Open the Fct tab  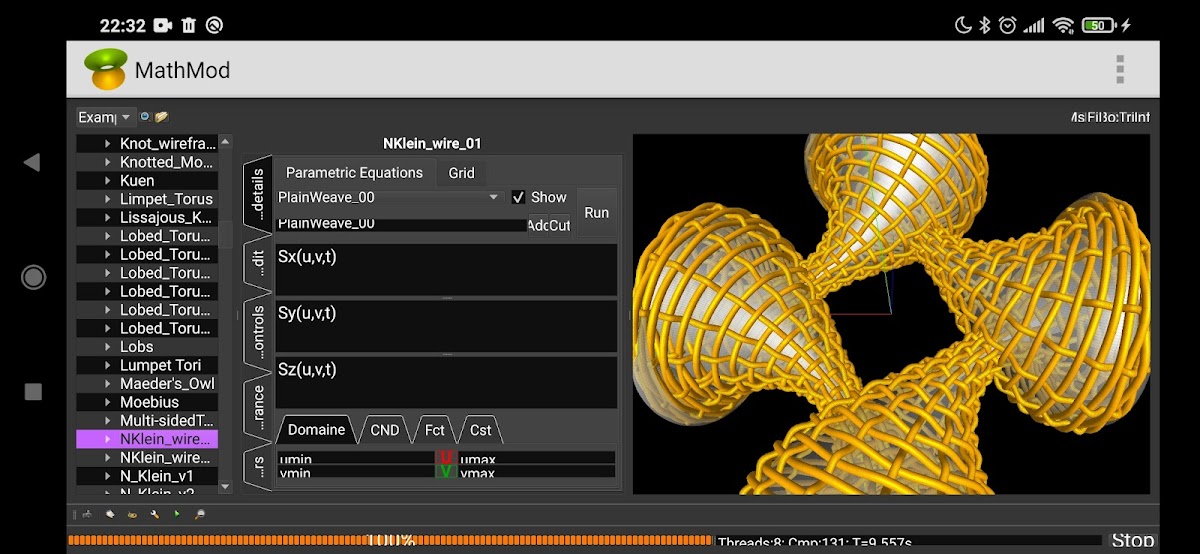click(434, 430)
